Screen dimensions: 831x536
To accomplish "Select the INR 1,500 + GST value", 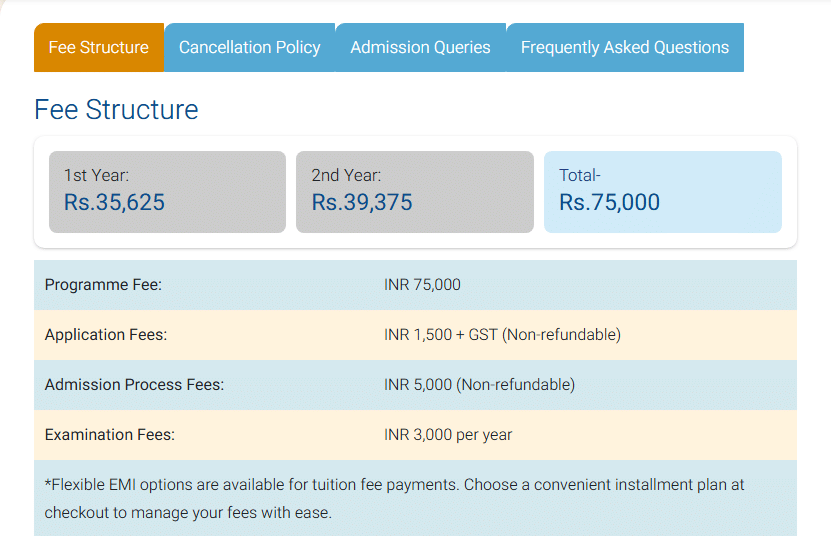I will pyautogui.click(x=502, y=335).
